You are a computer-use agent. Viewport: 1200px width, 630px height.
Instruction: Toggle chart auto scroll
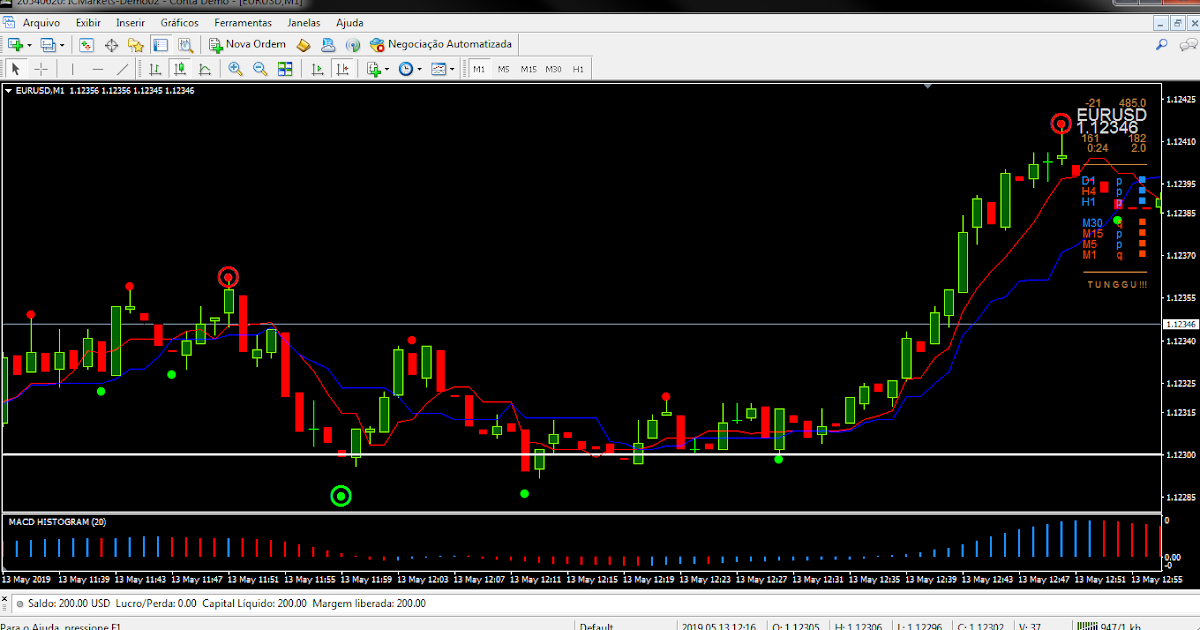click(x=317, y=69)
